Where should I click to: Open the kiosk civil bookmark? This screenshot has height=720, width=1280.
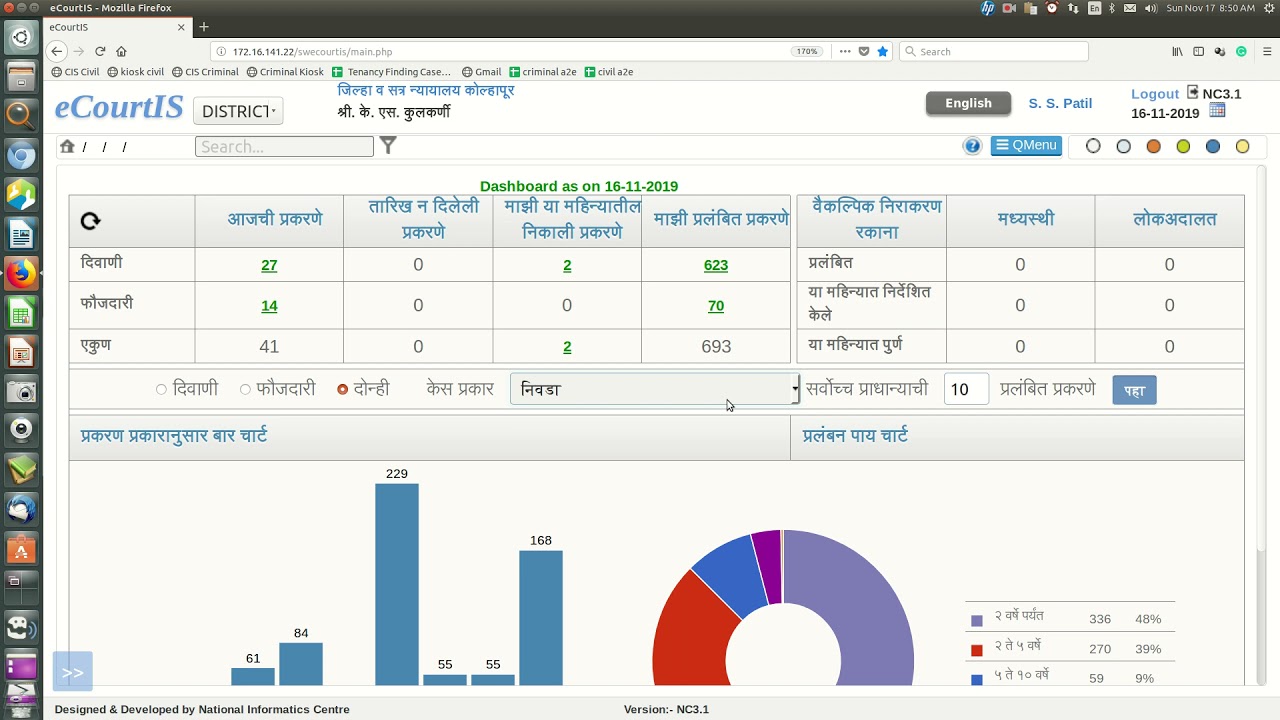(x=135, y=72)
